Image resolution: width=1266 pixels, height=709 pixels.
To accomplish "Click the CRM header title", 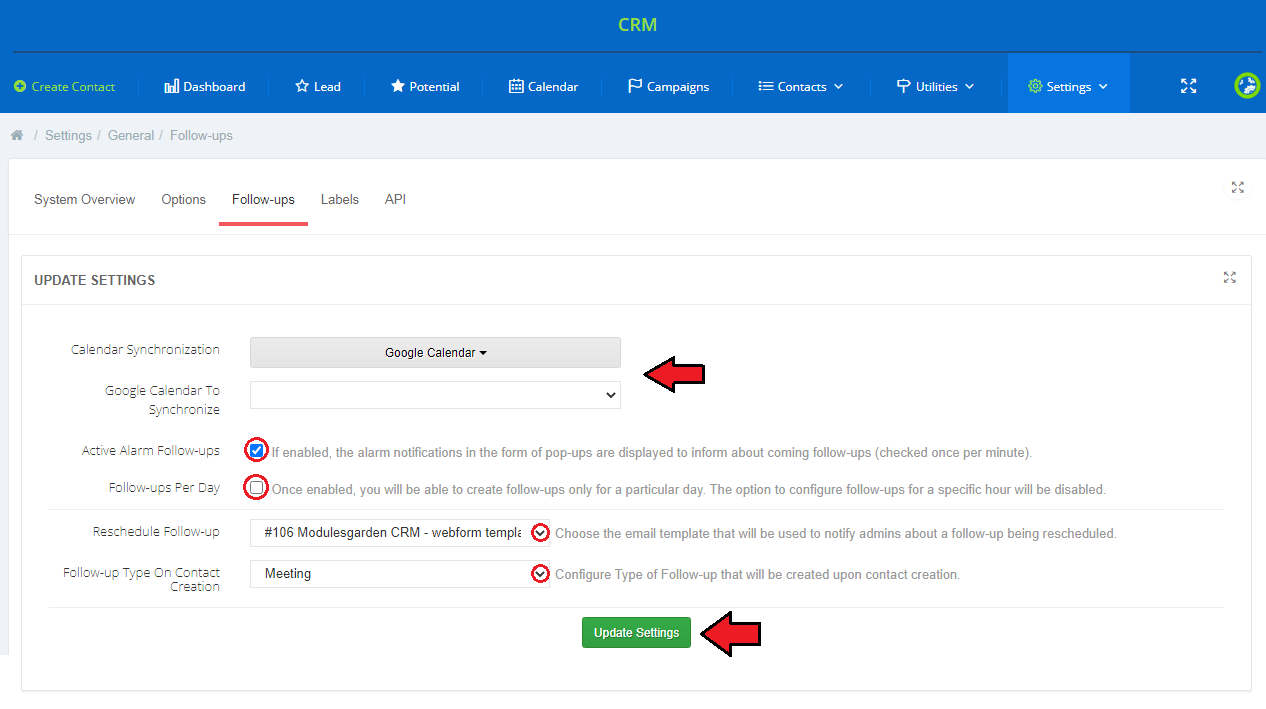I will [x=637, y=25].
